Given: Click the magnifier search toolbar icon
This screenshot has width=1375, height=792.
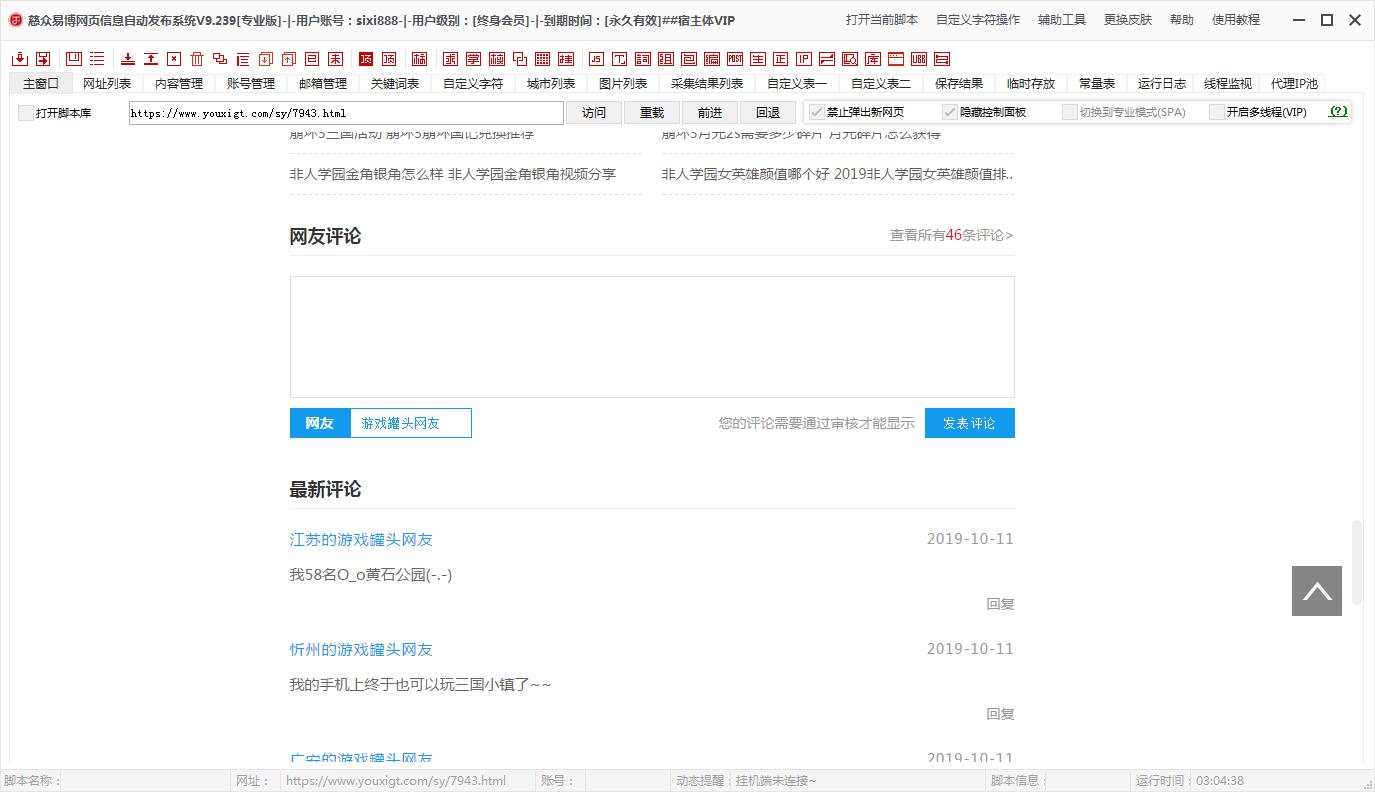Looking at the screenshot, I should [849, 59].
